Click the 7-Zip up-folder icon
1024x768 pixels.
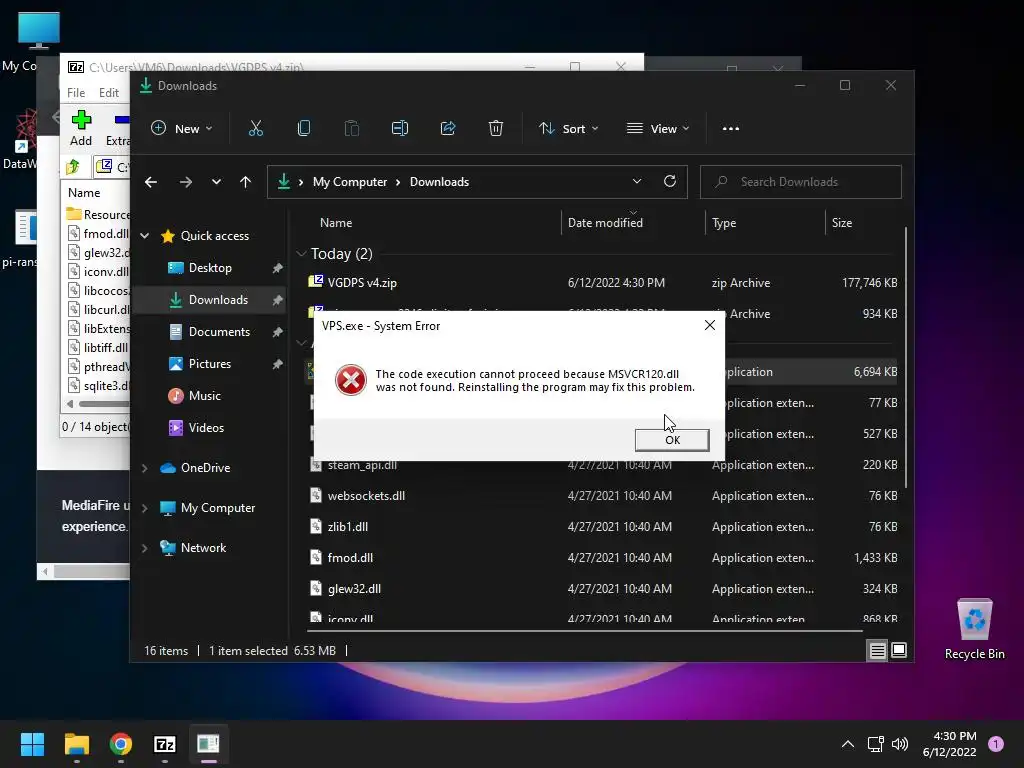pos(73,167)
